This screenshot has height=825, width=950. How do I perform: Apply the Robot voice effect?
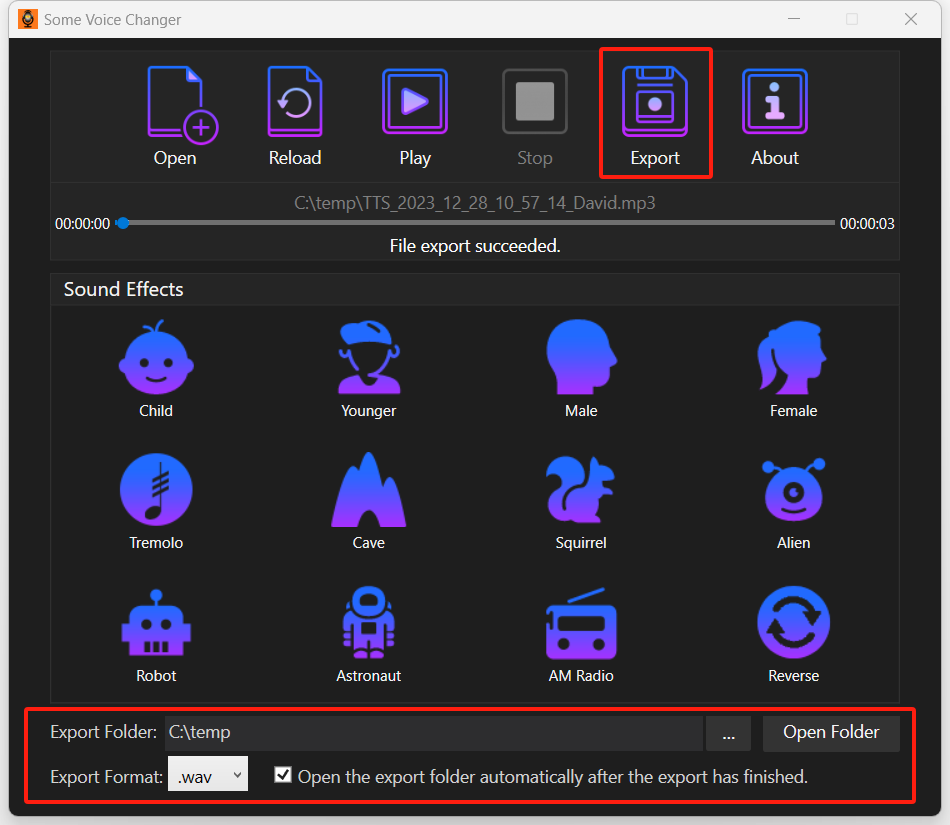click(x=156, y=633)
